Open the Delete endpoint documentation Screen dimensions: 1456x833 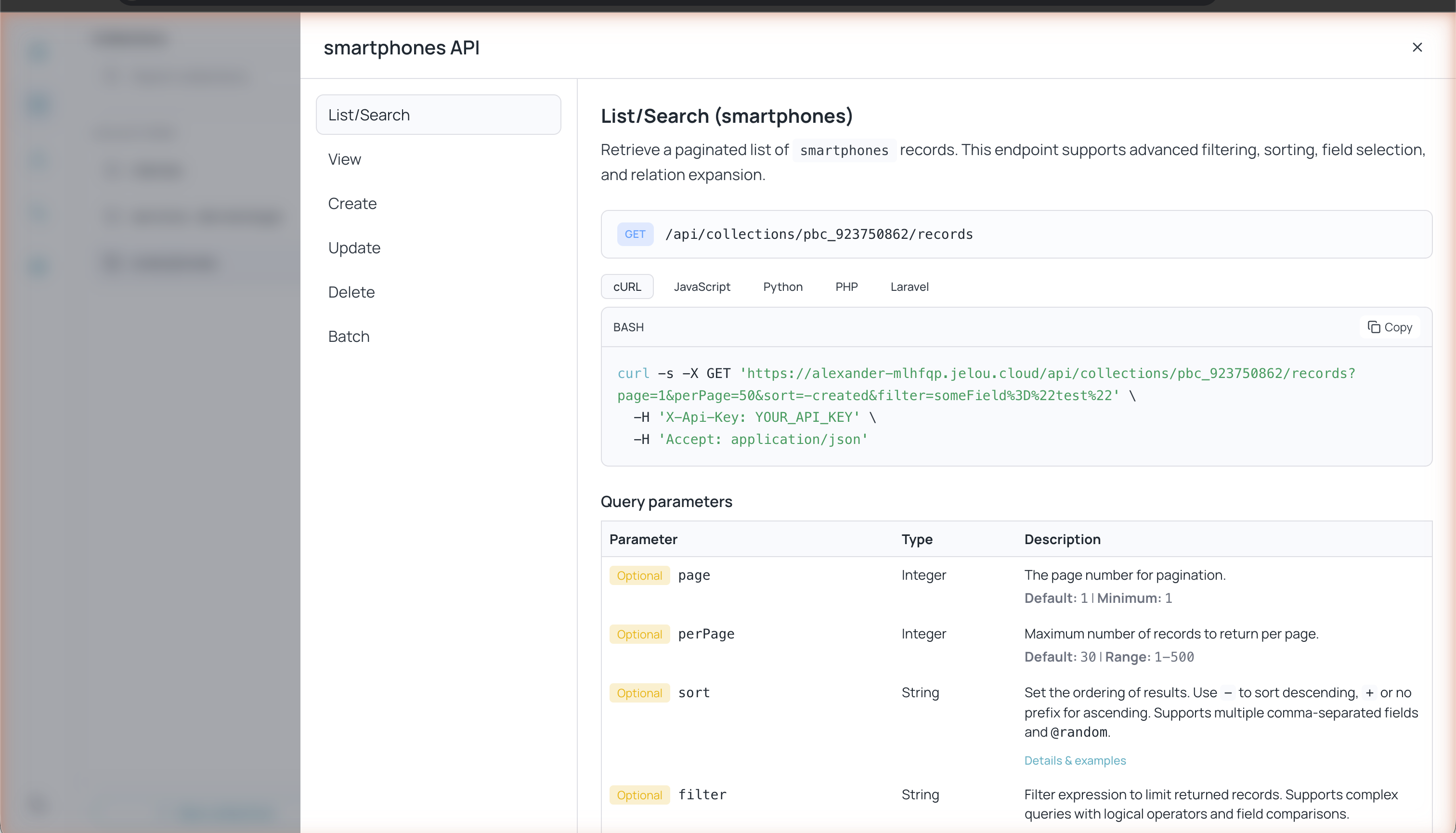(x=351, y=292)
